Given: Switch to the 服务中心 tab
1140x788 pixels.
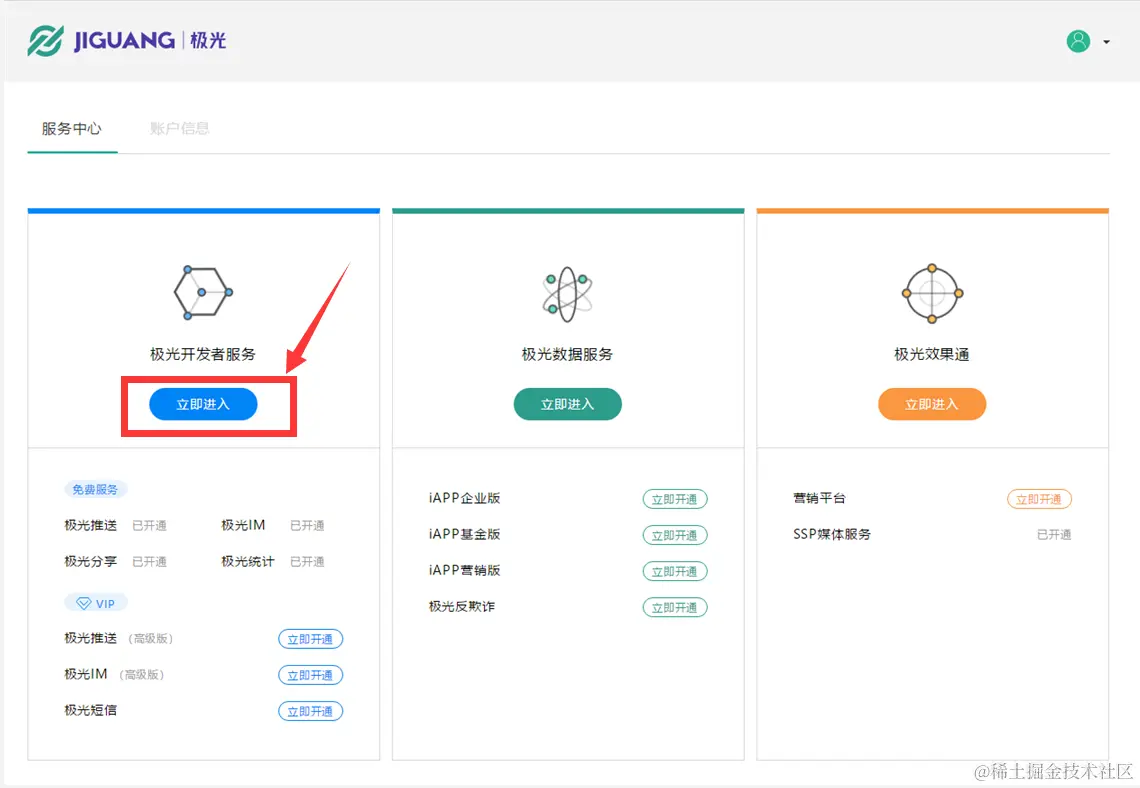Looking at the screenshot, I should point(71,129).
